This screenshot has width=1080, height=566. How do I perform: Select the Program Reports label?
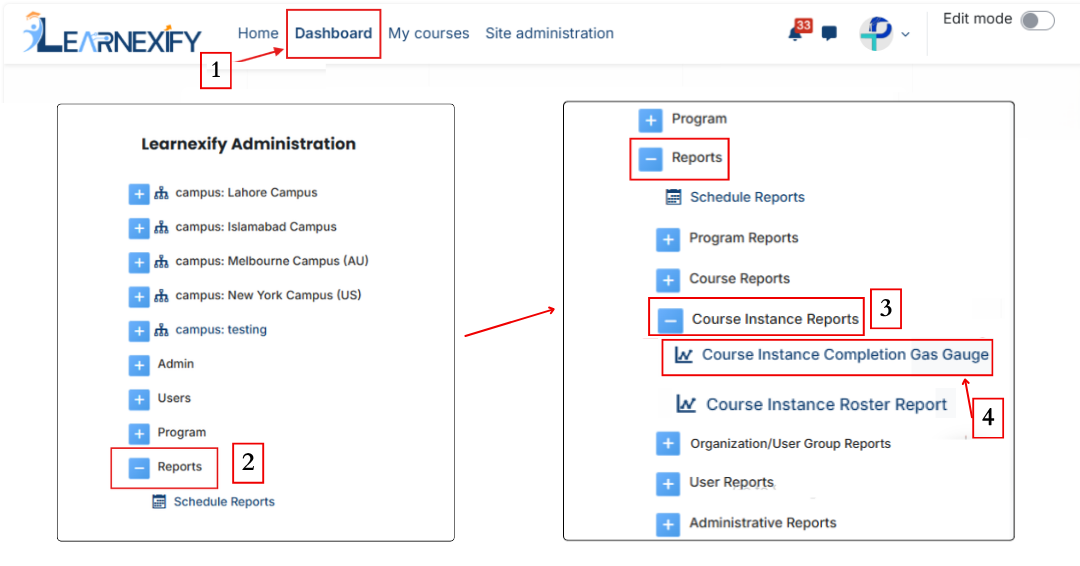click(x=744, y=238)
